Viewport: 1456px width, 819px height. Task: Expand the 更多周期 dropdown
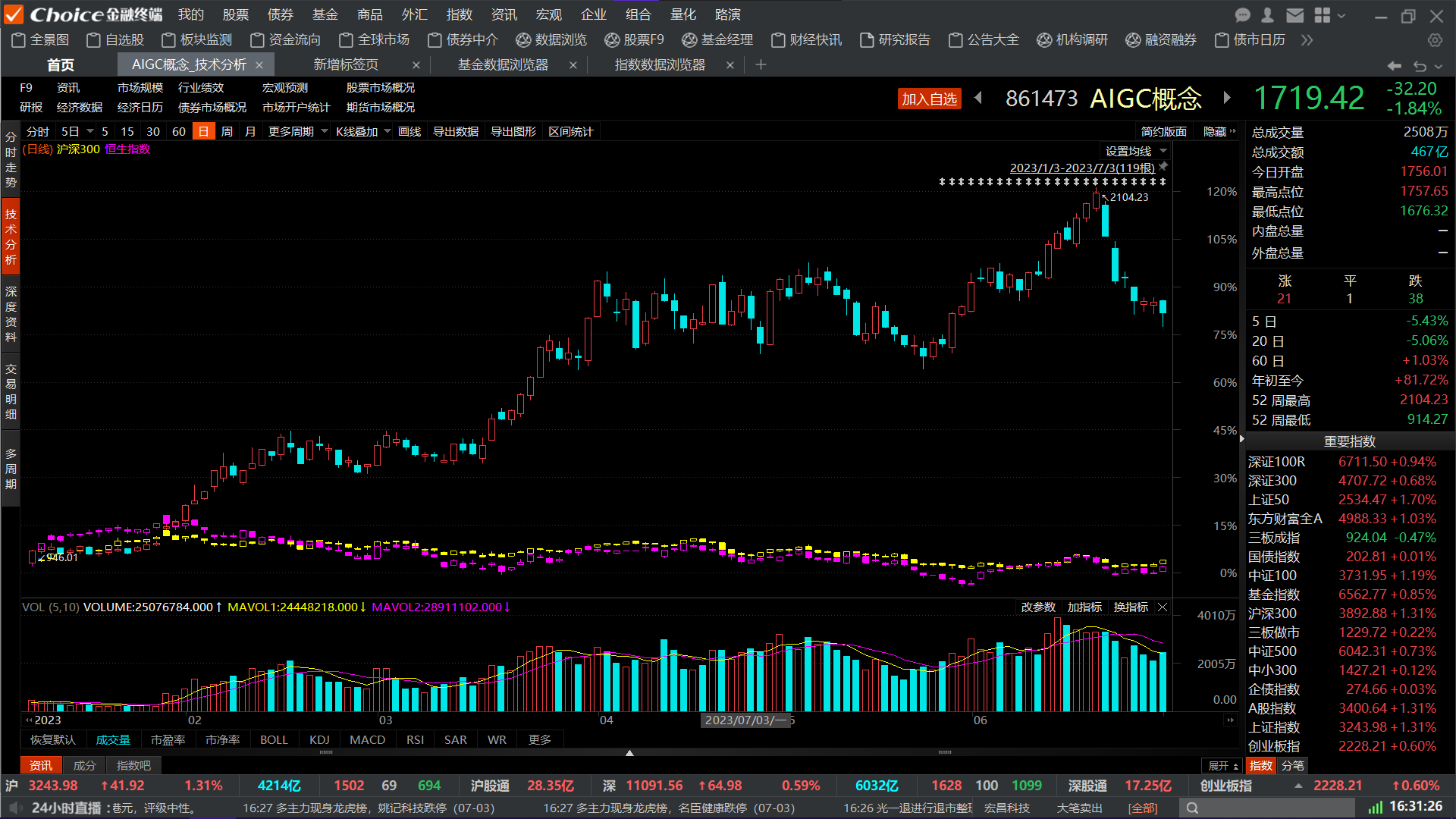(298, 131)
